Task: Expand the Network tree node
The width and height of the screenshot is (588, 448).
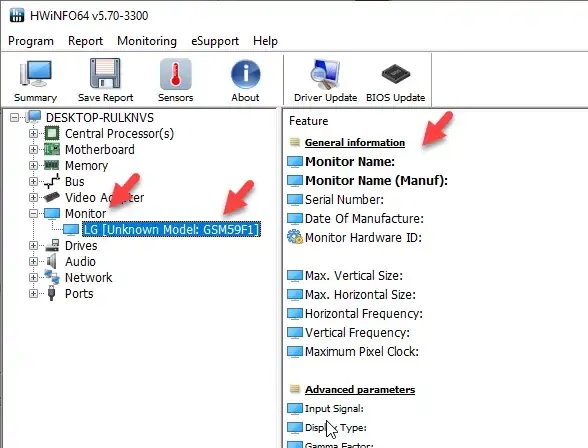Action: [33, 277]
